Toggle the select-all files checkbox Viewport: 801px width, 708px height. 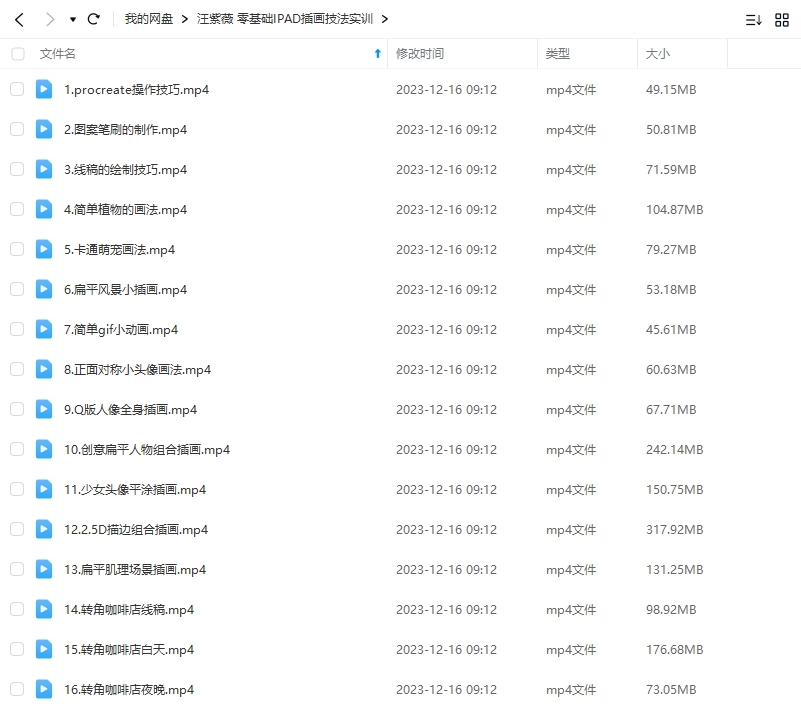pyautogui.click(x=17, y=54)
